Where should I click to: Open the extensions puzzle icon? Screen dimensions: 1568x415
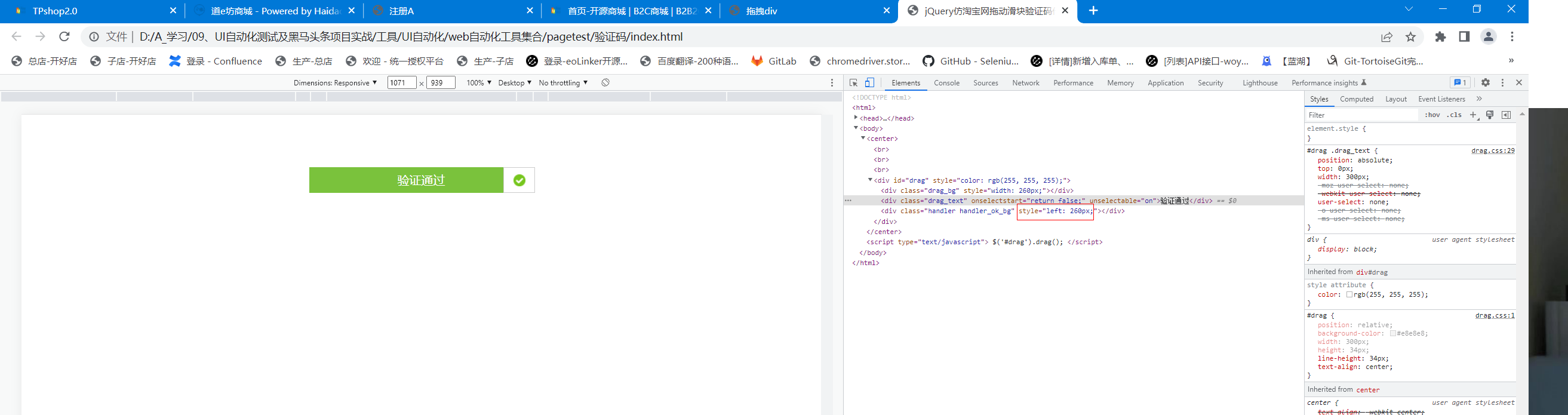point(1440,36)
